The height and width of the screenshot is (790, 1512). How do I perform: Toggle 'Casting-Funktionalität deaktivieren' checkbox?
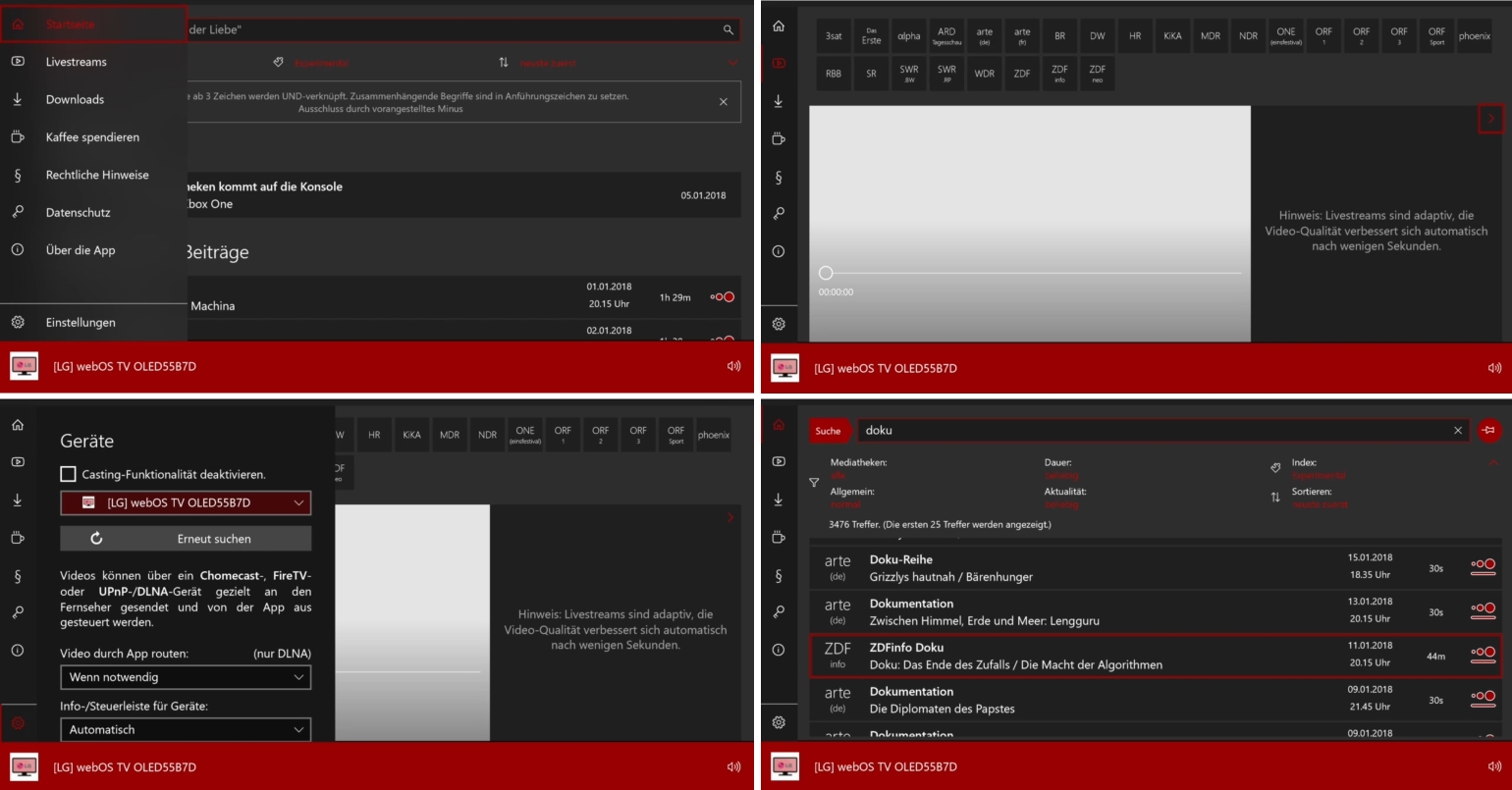point(68,474)
